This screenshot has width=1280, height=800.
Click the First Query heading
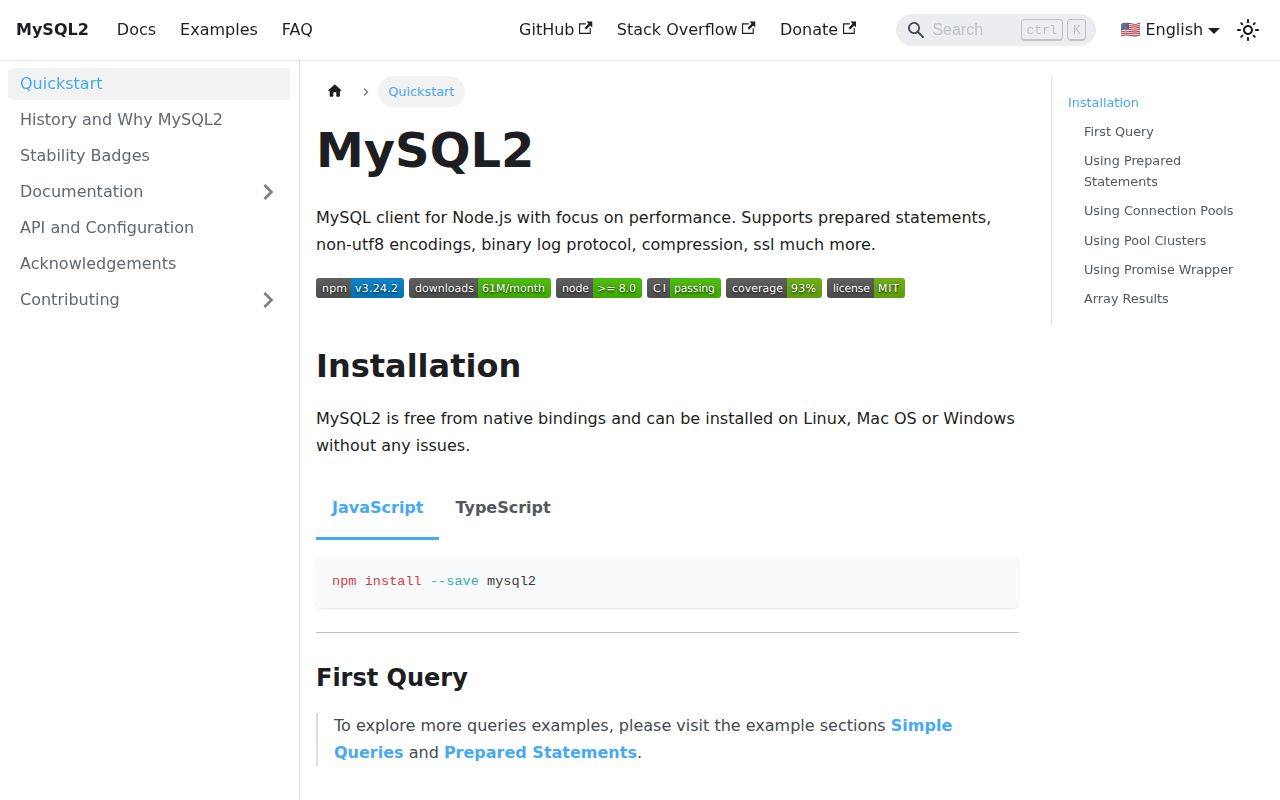pyautogui.click(x=392, y=677)
